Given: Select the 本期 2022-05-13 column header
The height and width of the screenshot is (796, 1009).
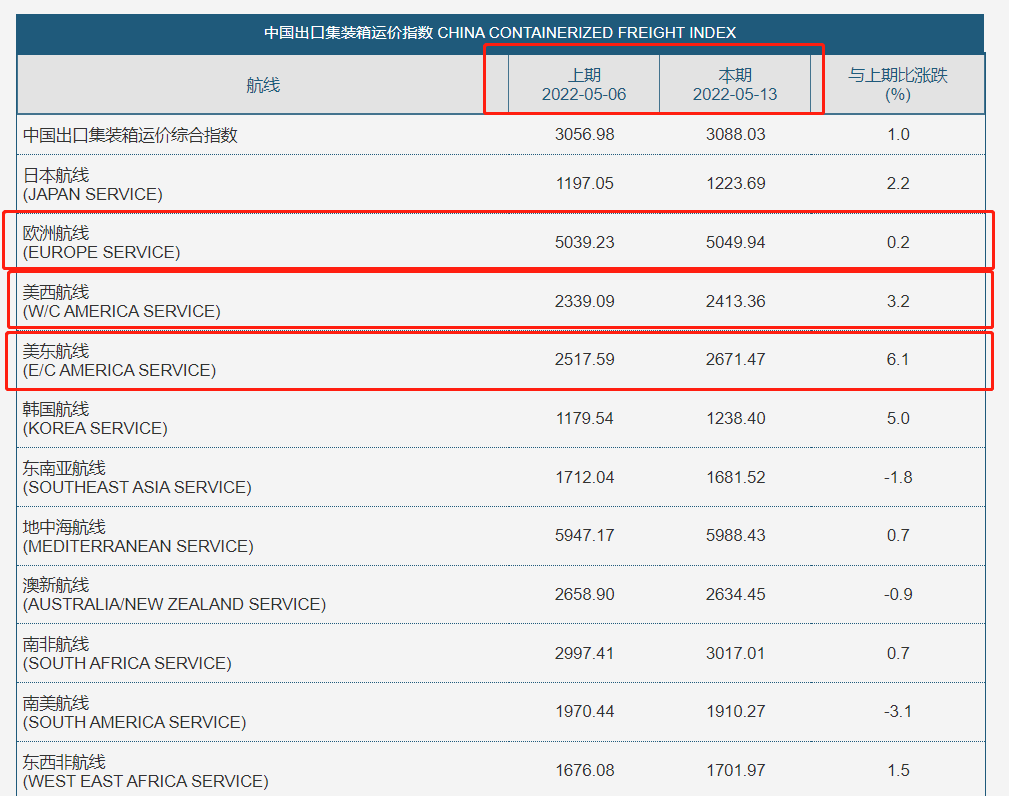Looking at the screenshot, I should click(735, 85).
